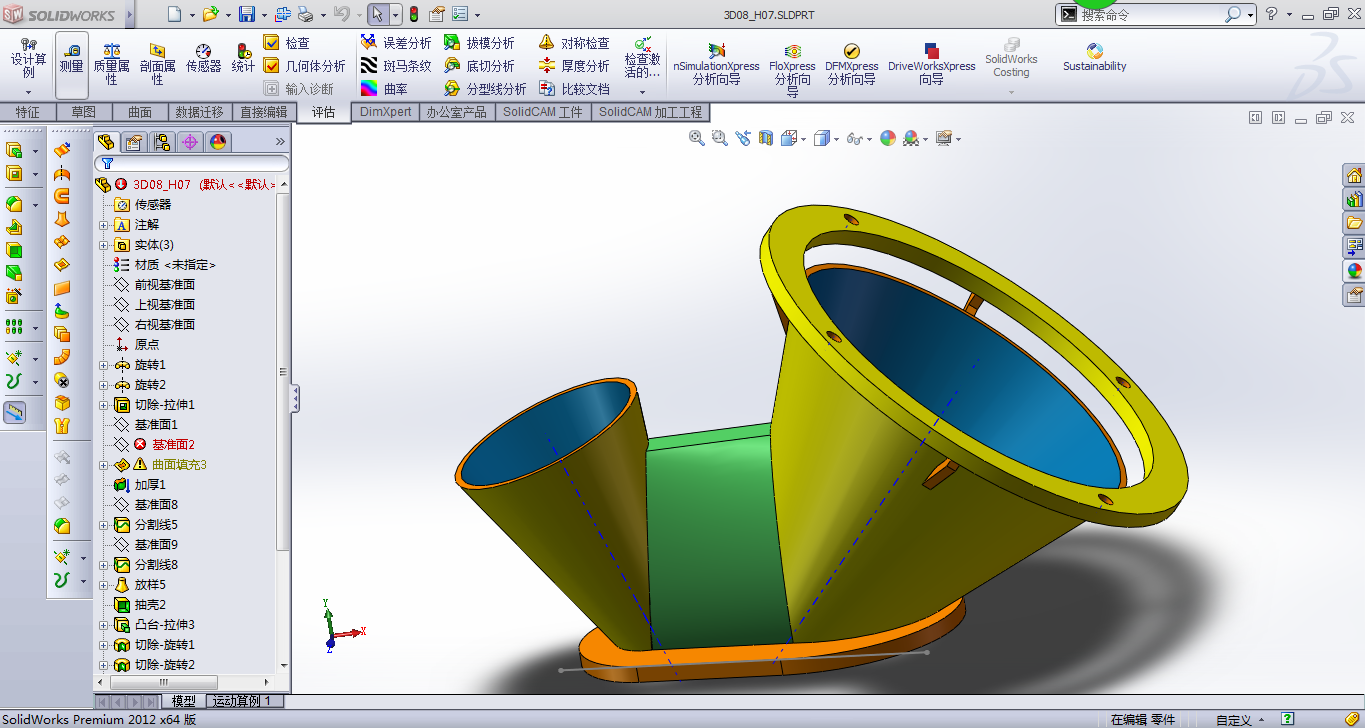Open 质量属性 mass properties

[111, 65]
